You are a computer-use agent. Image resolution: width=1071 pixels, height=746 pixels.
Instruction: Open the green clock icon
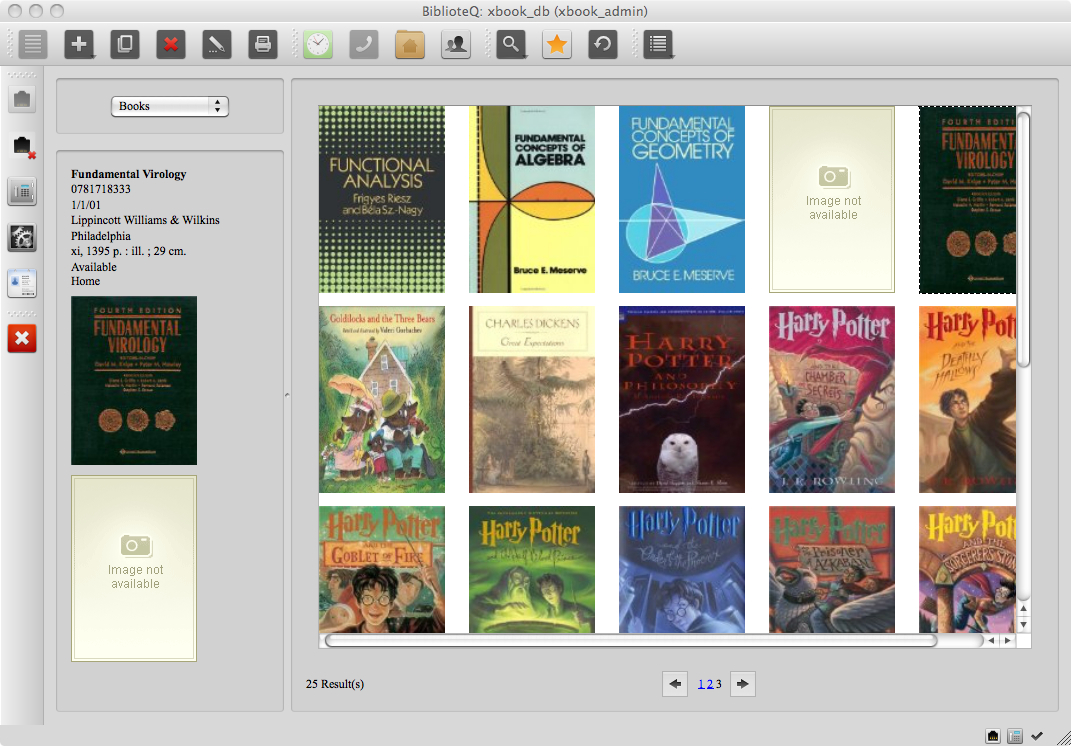318,44
